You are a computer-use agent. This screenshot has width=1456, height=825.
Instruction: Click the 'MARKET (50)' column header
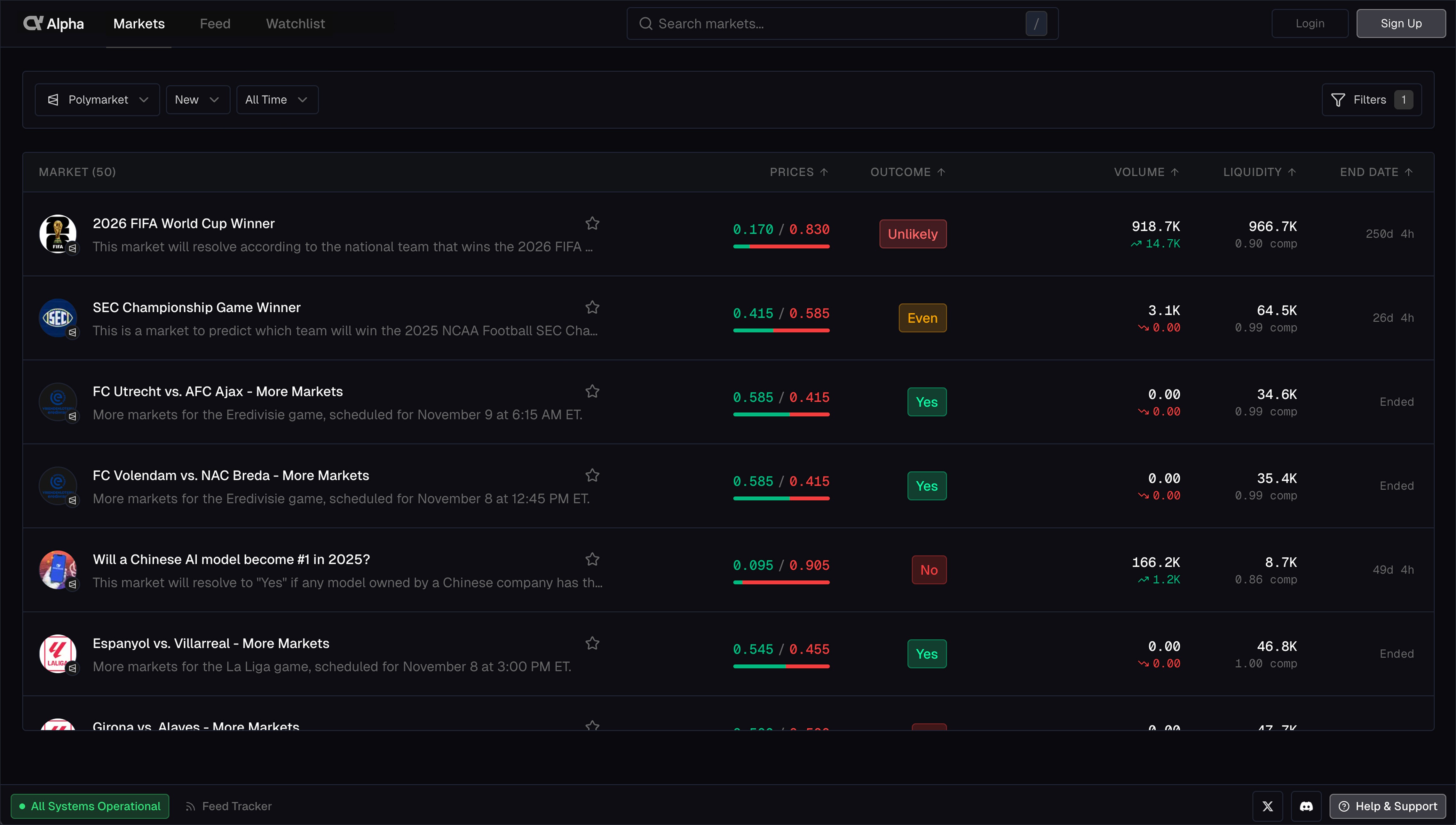[77, 172]
